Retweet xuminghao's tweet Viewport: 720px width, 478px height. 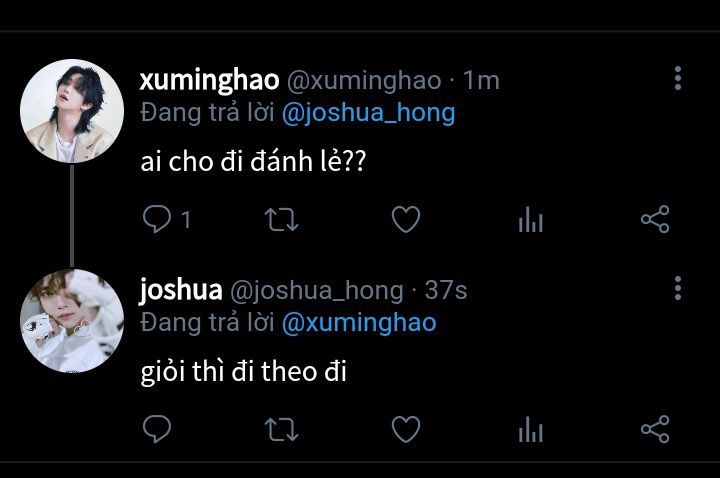tap(281, 219)
